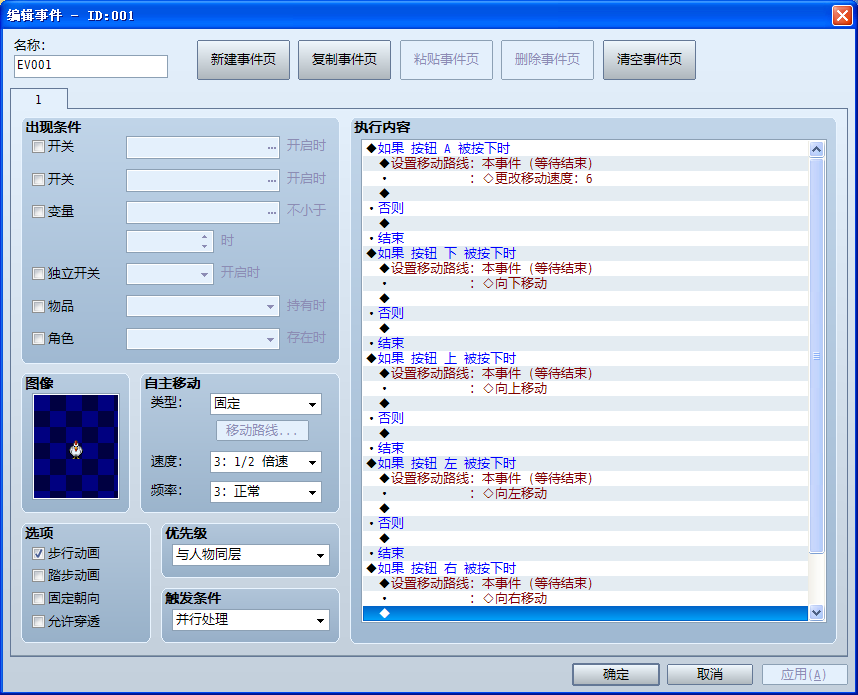Check the 允许穿透 option

[x=38, y=622]
